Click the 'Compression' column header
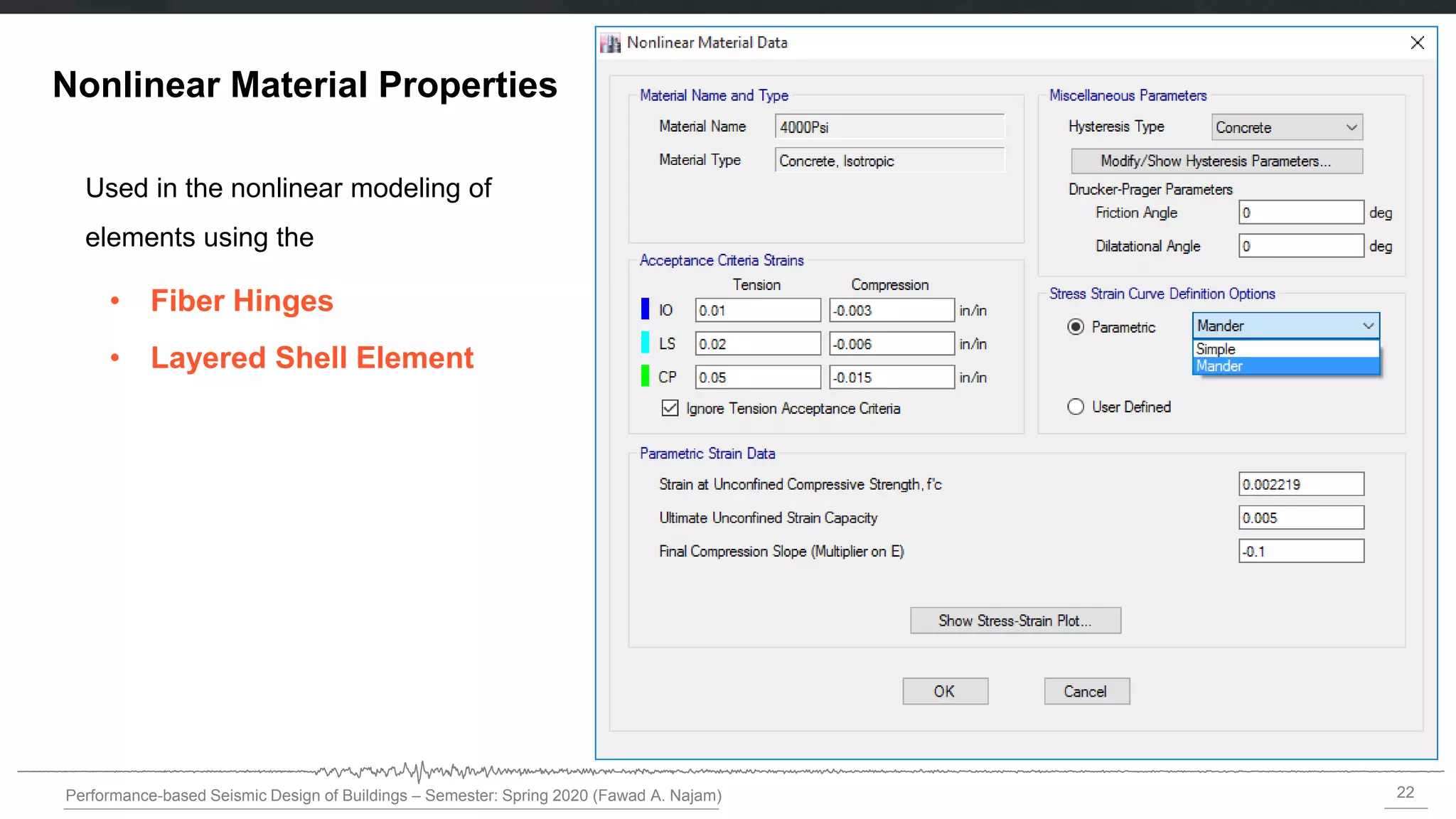Screen dimensions: 1456x819 [890, 284]
